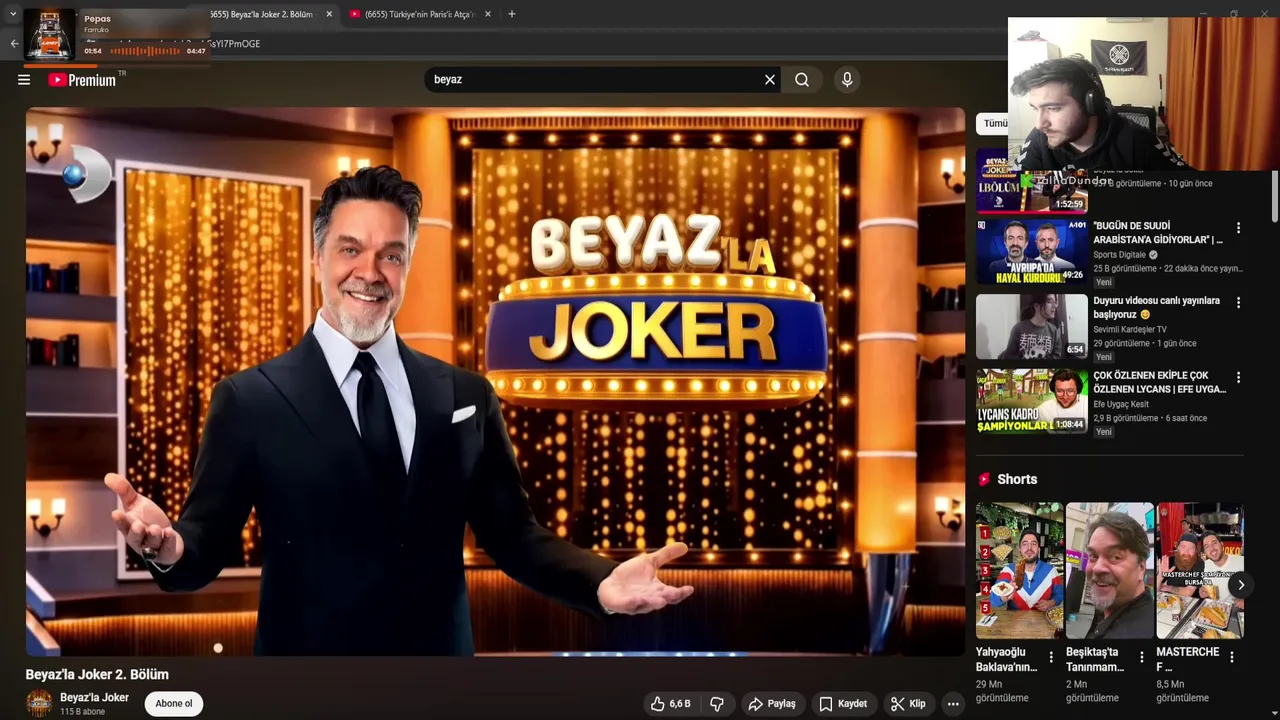This screenshot has height=720, width=1280.
Task: Open options menu for Duyuru videosu
Action: 1238,302
